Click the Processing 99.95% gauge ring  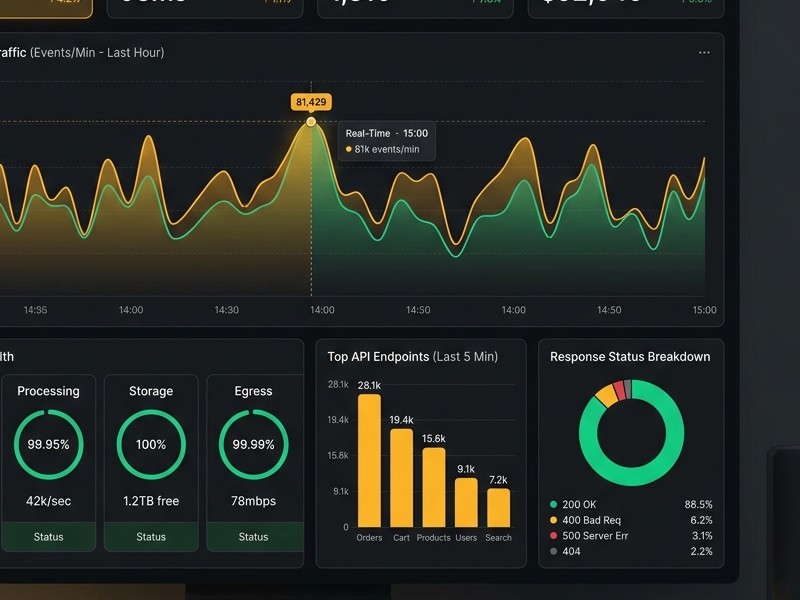pyautogui.click(x=48, y=444)
